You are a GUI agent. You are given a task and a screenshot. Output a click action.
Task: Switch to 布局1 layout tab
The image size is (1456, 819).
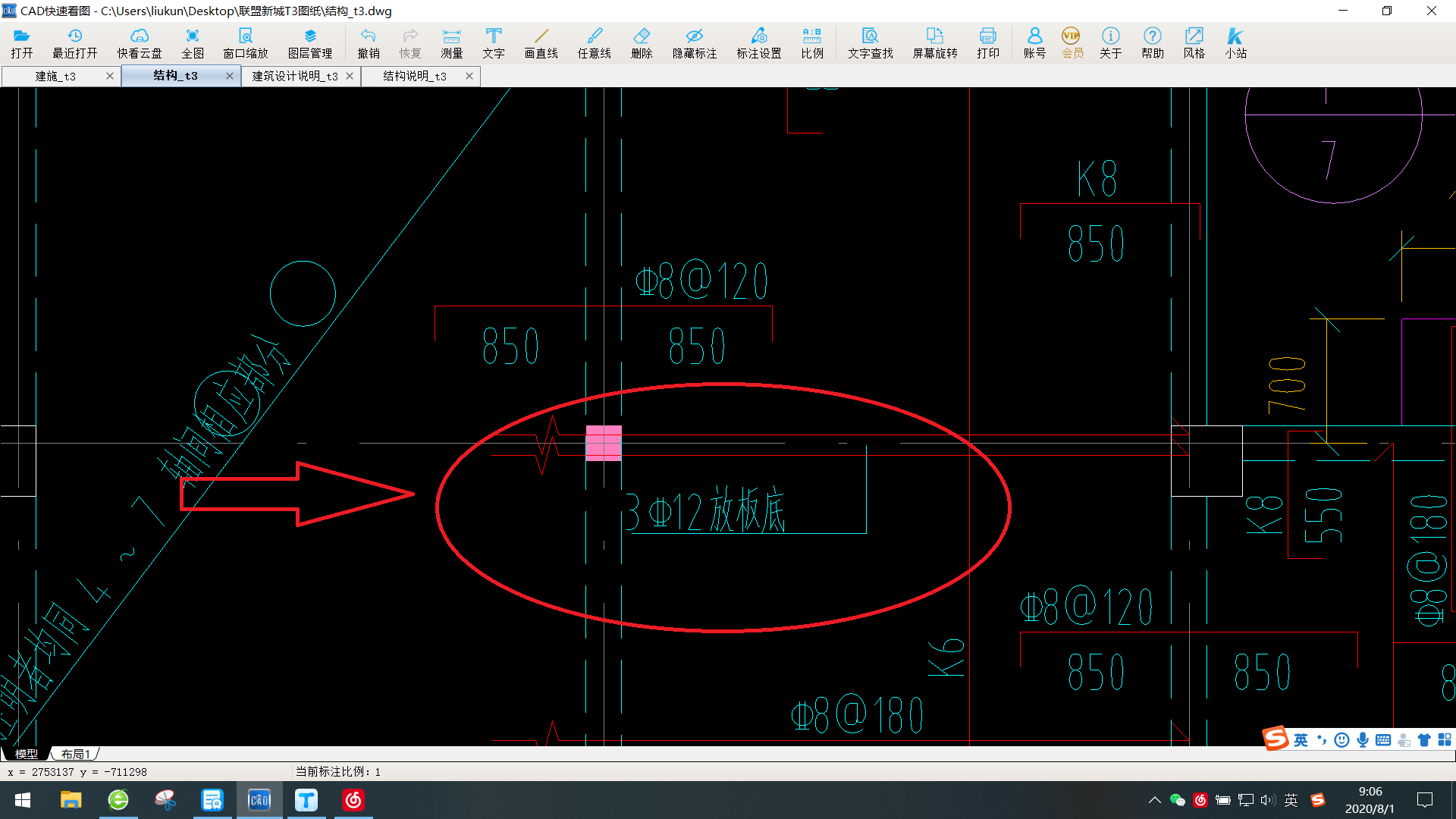click(x=76, y=754)
